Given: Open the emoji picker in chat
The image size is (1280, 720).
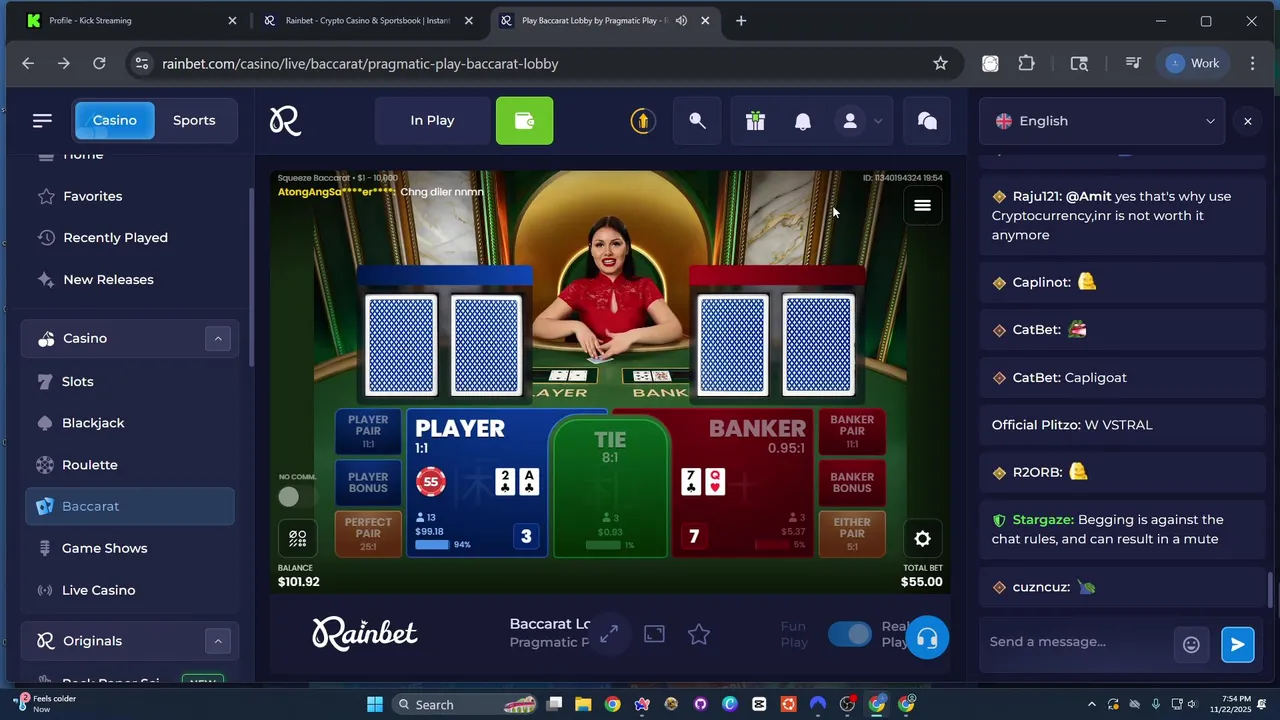Looking at the screenshot, I should click(x=1191, y=645).
